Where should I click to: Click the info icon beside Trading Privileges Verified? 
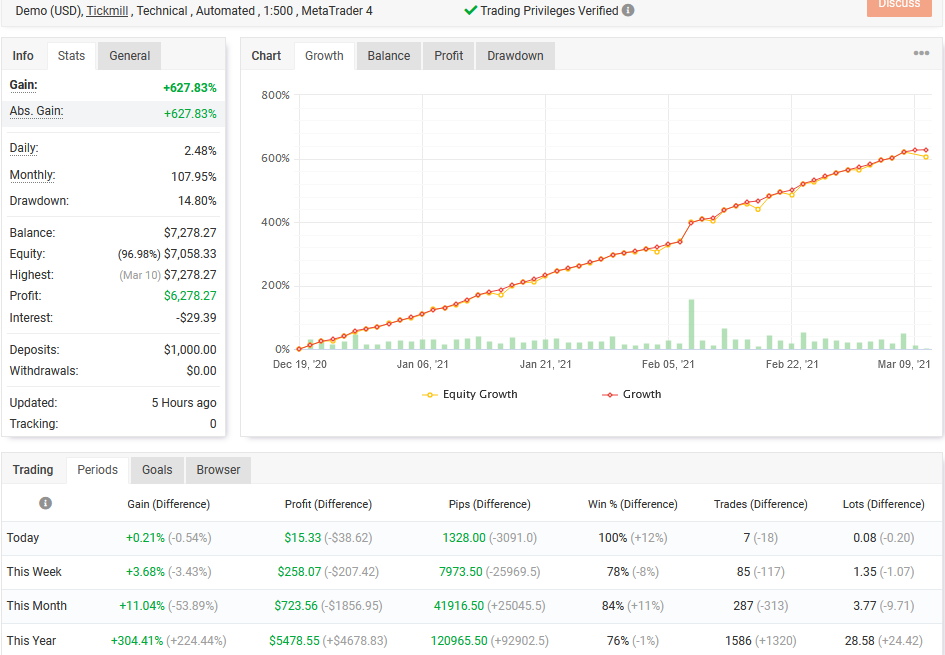628,11
